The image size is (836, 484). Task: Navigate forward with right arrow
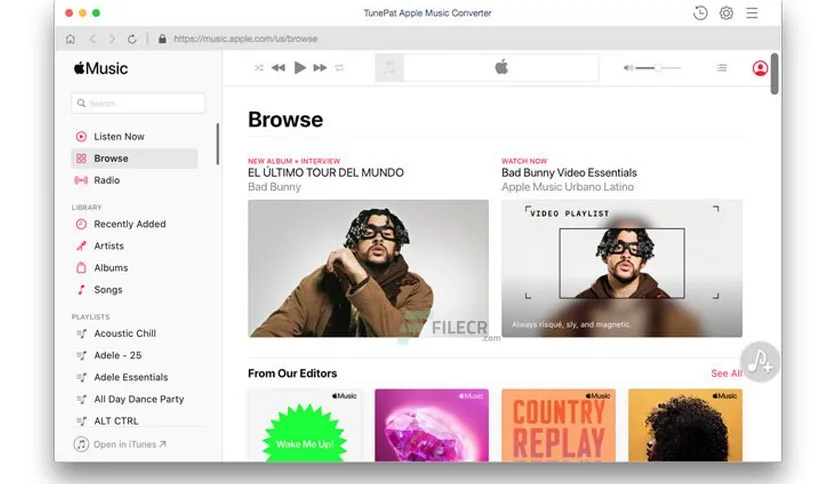[x=112, y=39]
